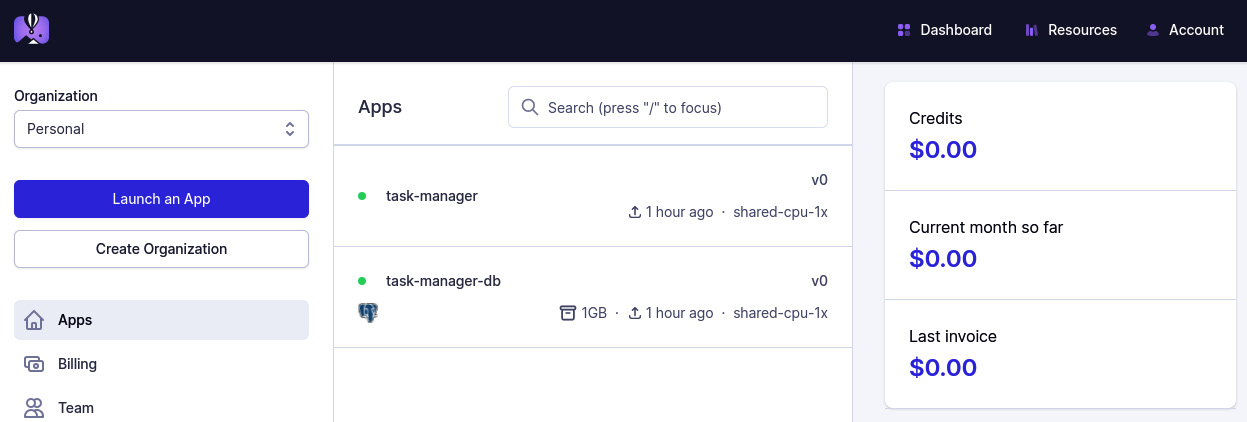Click the Apps heading
Screen dimensions: 1247x422
[380, 107]
